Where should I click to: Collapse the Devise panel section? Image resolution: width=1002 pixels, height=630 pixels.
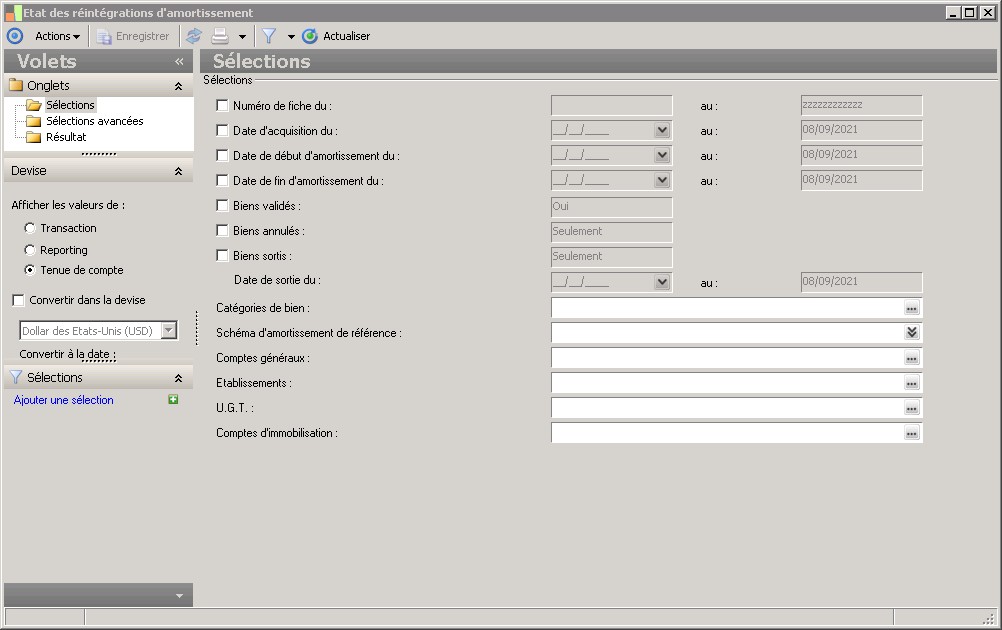pos(178,171)
